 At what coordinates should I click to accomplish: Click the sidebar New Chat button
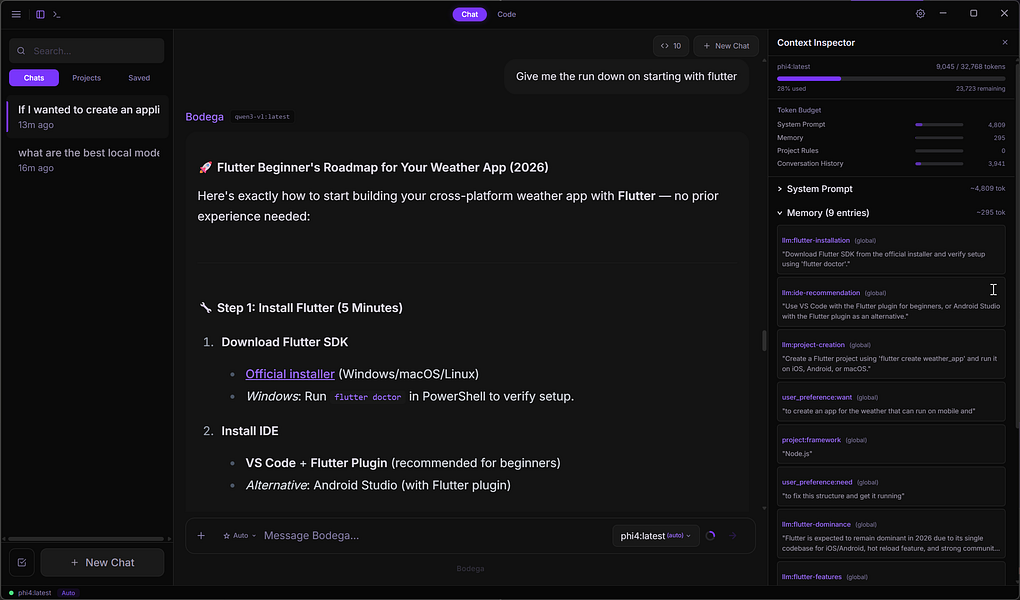[102, 562]
